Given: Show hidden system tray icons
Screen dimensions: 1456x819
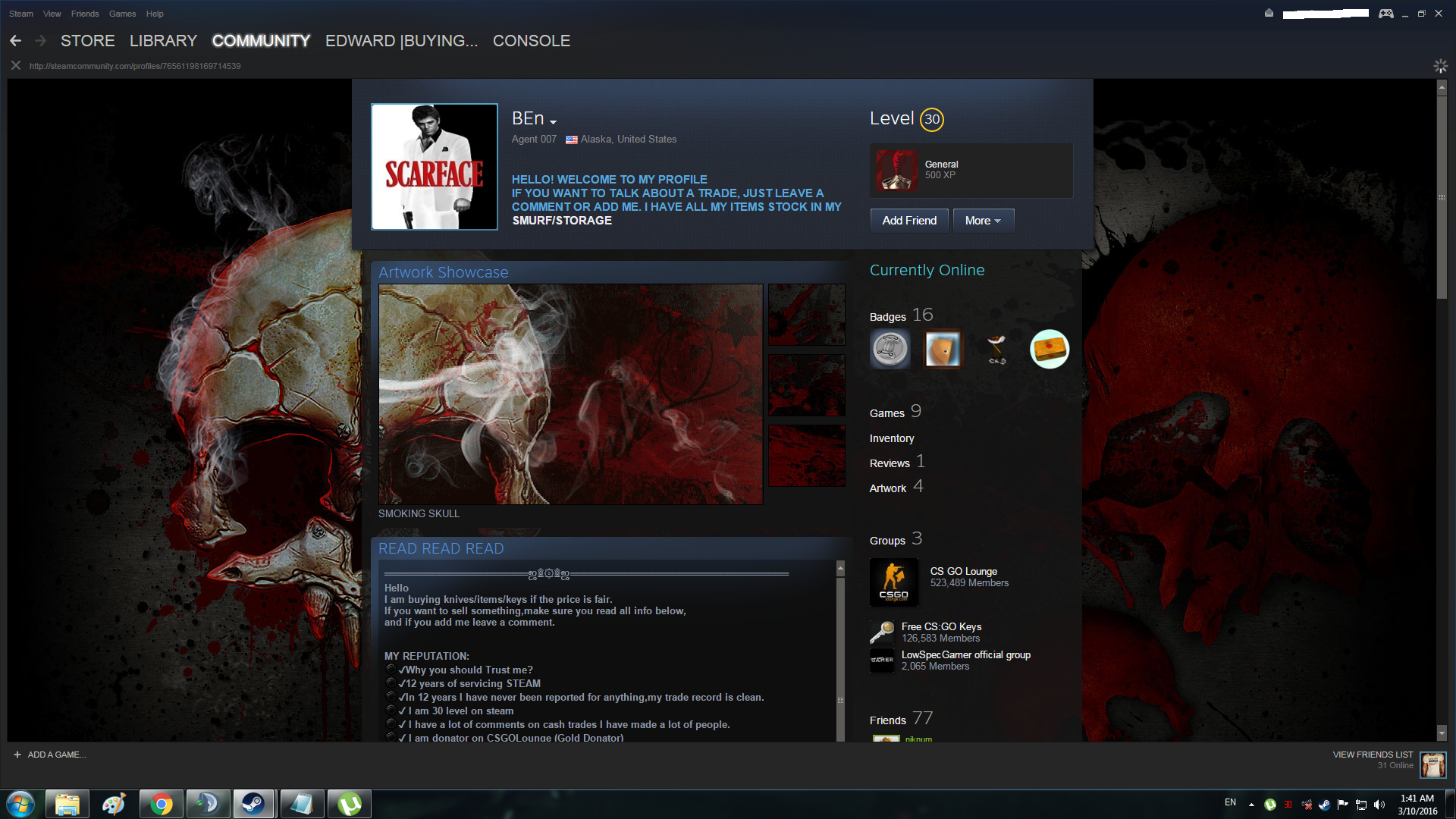Looking at the screenshot, I should pyautogui.click(x=1251, y=805).
